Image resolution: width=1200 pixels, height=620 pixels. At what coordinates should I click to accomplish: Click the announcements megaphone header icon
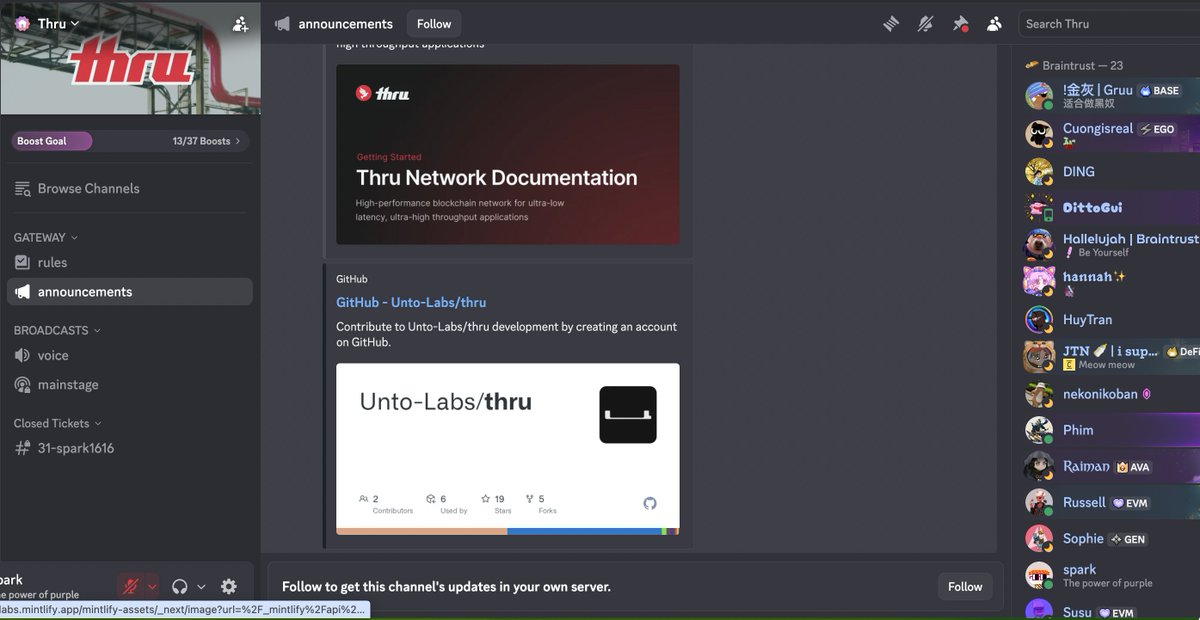pos(283,24)
